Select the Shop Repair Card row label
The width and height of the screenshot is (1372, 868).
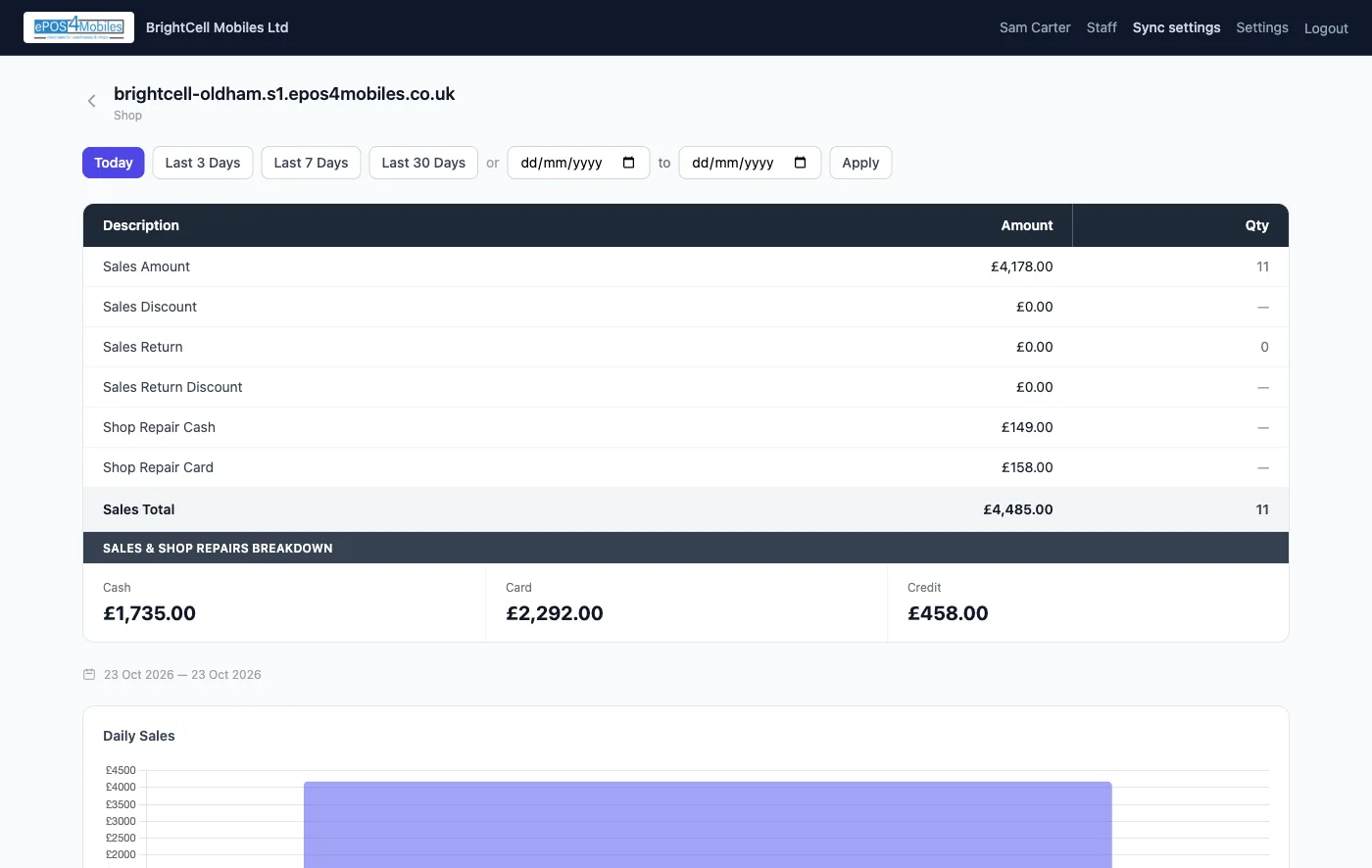(x=158, y=467)
